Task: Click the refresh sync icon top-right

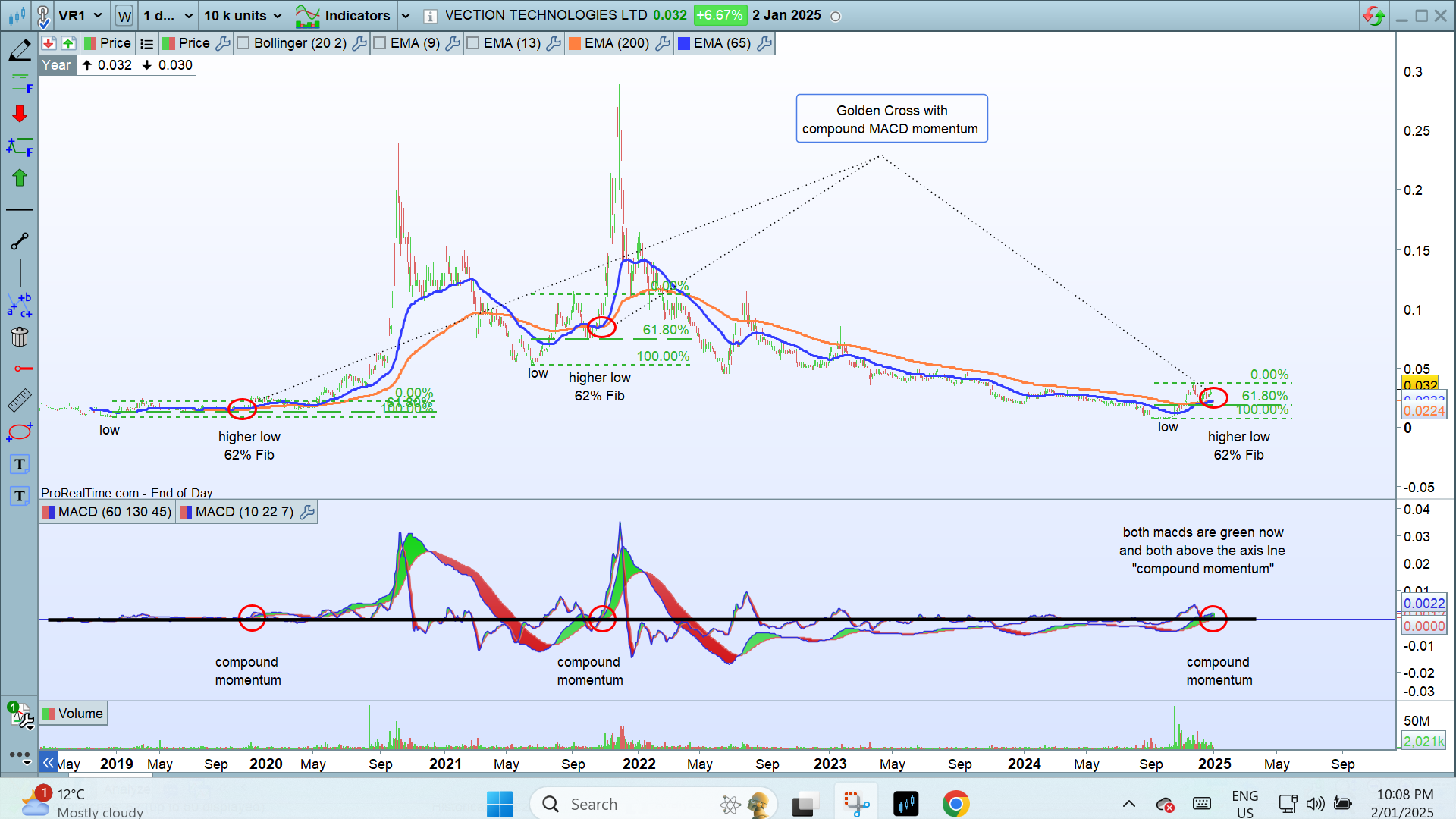Action: [x=1374, y=15]
